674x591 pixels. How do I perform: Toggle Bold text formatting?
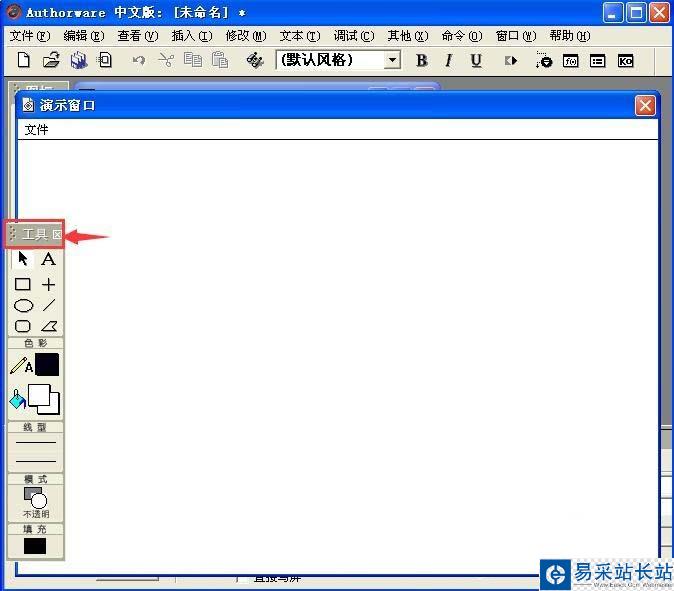point(422,61)
